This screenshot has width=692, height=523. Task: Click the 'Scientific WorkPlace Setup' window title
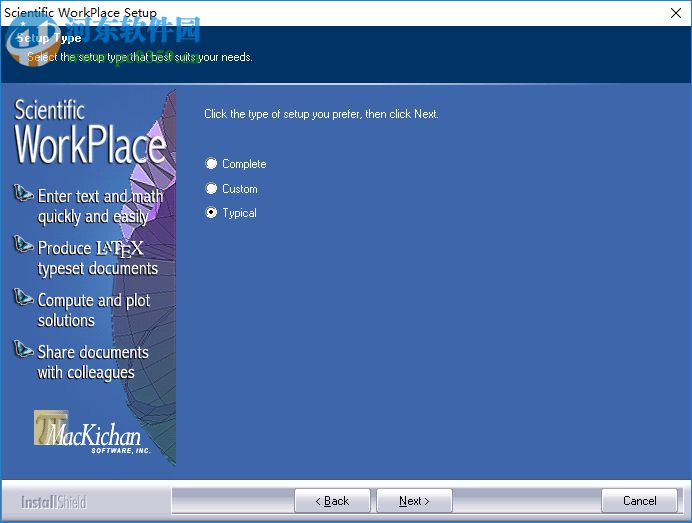(80, 12)
